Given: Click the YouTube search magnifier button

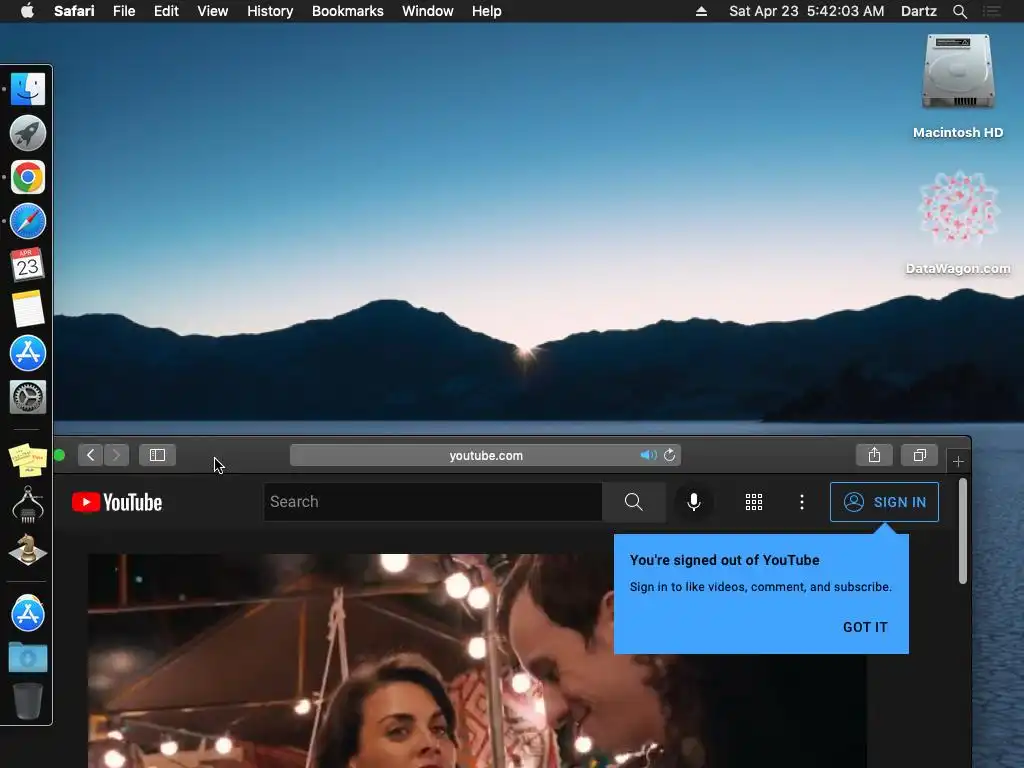Looking at the screenshot, I should [633, 502].
